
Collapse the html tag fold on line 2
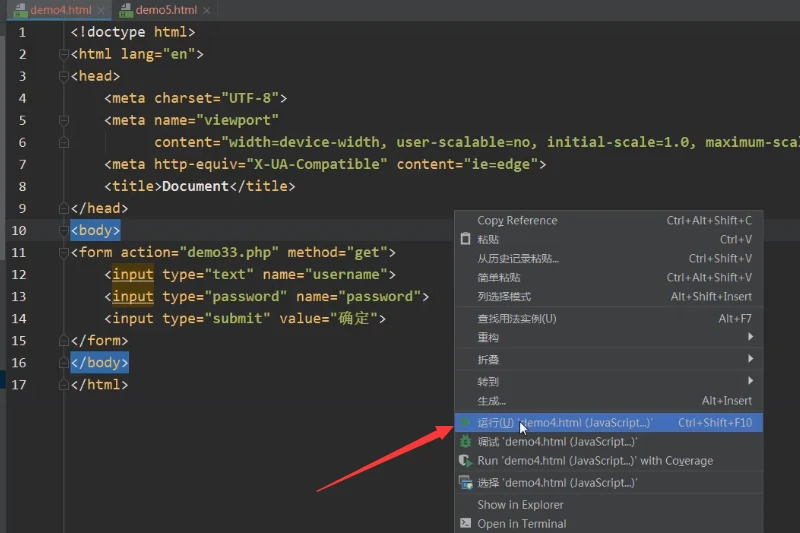coord(64,54)
